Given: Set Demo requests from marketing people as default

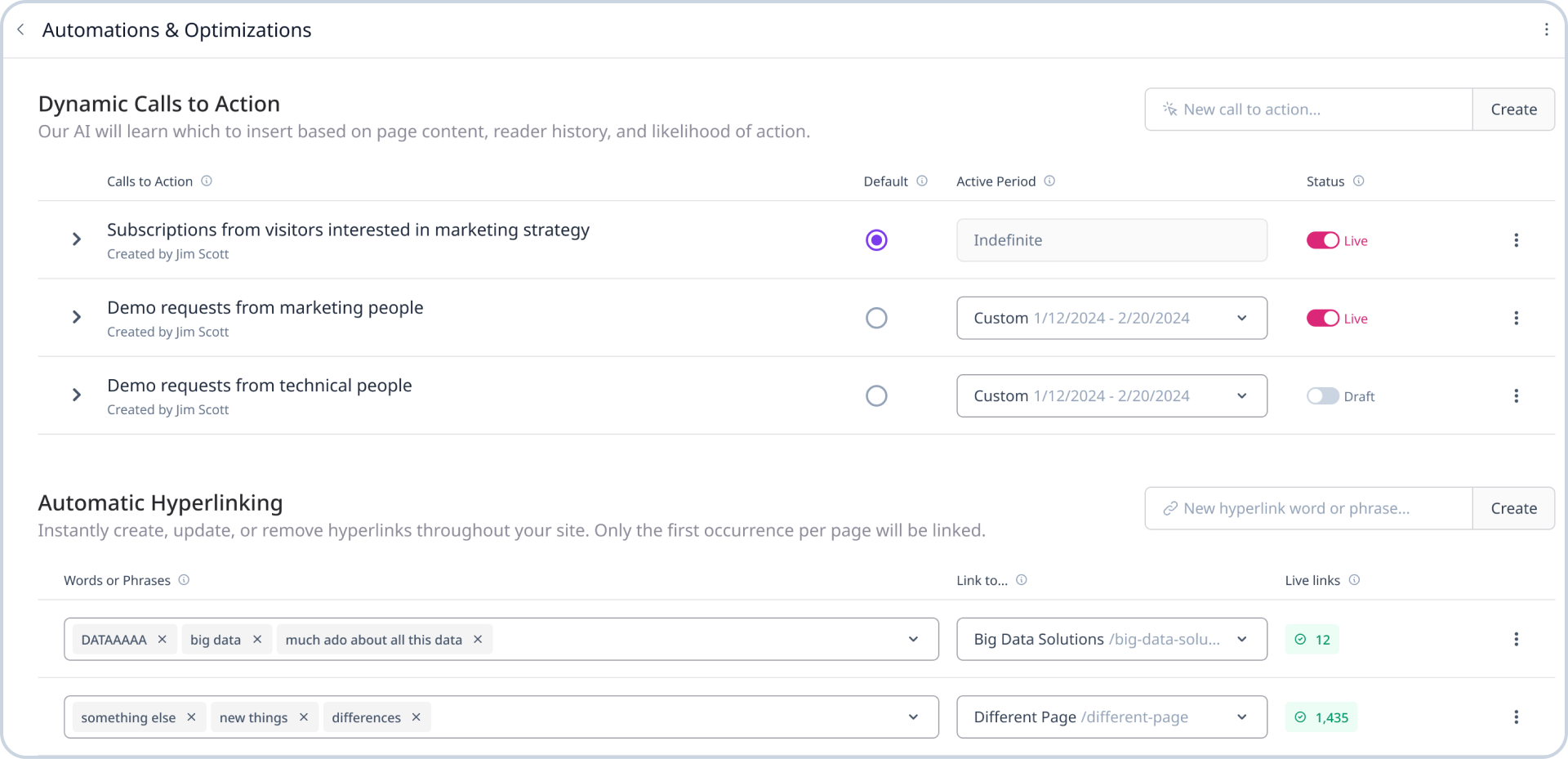Looking at the screenshot, I should point(876,318).
